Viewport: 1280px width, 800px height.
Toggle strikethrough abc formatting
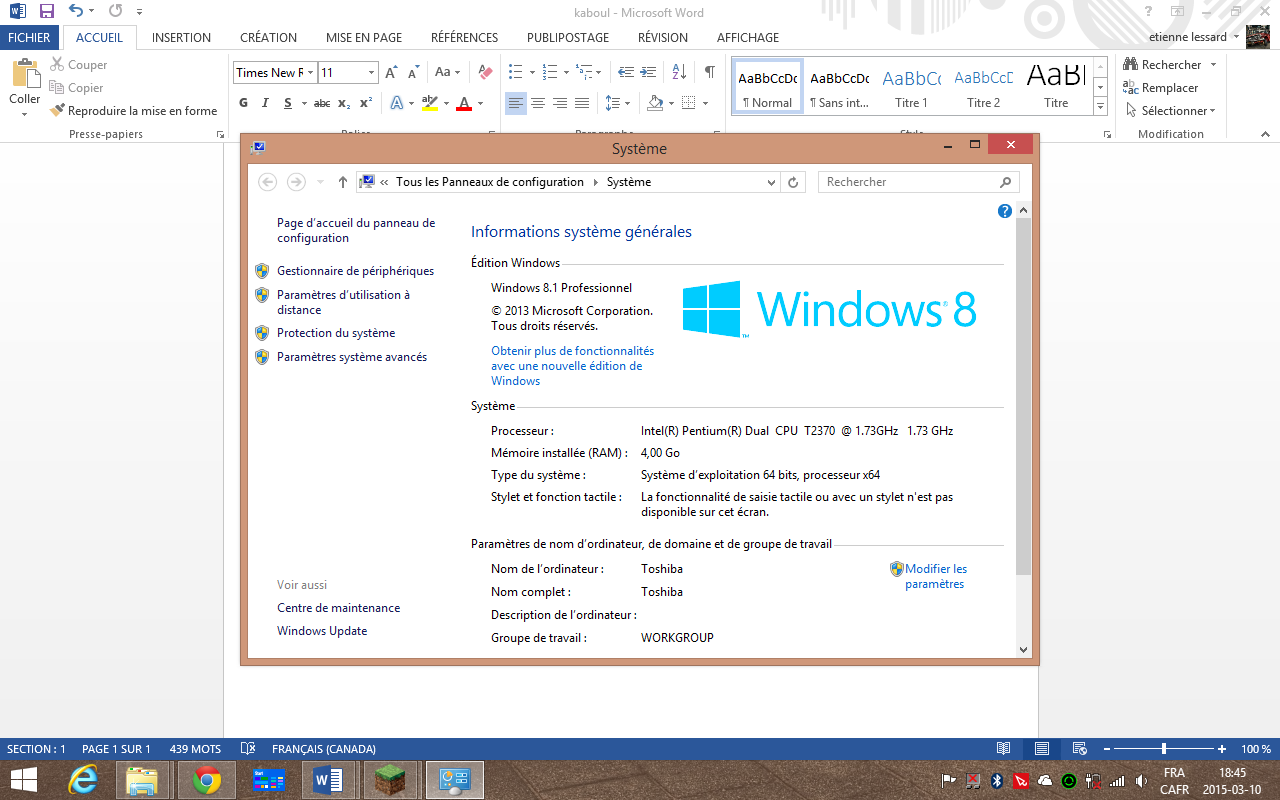[322, 103]
